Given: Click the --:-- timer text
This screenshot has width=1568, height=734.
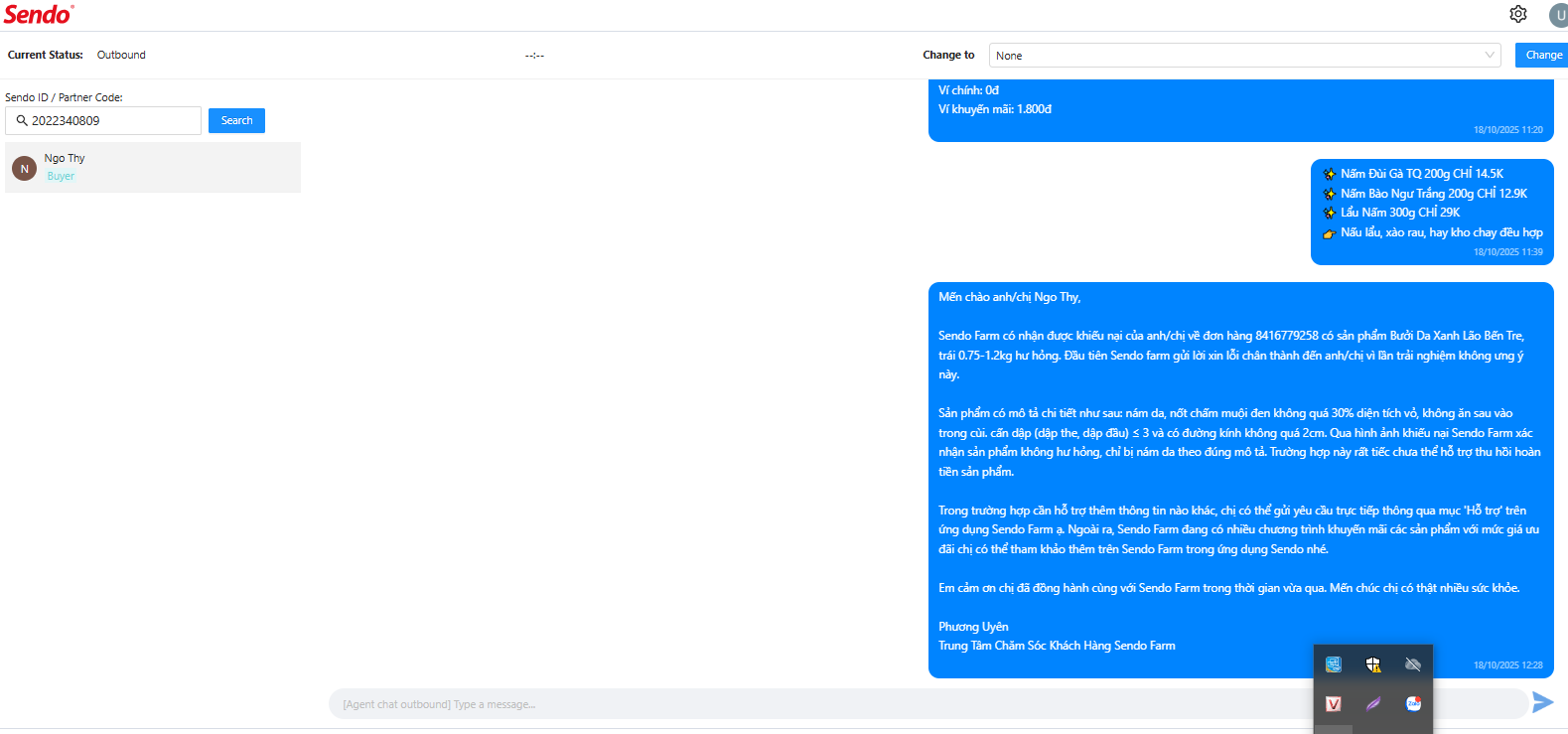Looking at the screenshot, I should (x=534, y=56).
